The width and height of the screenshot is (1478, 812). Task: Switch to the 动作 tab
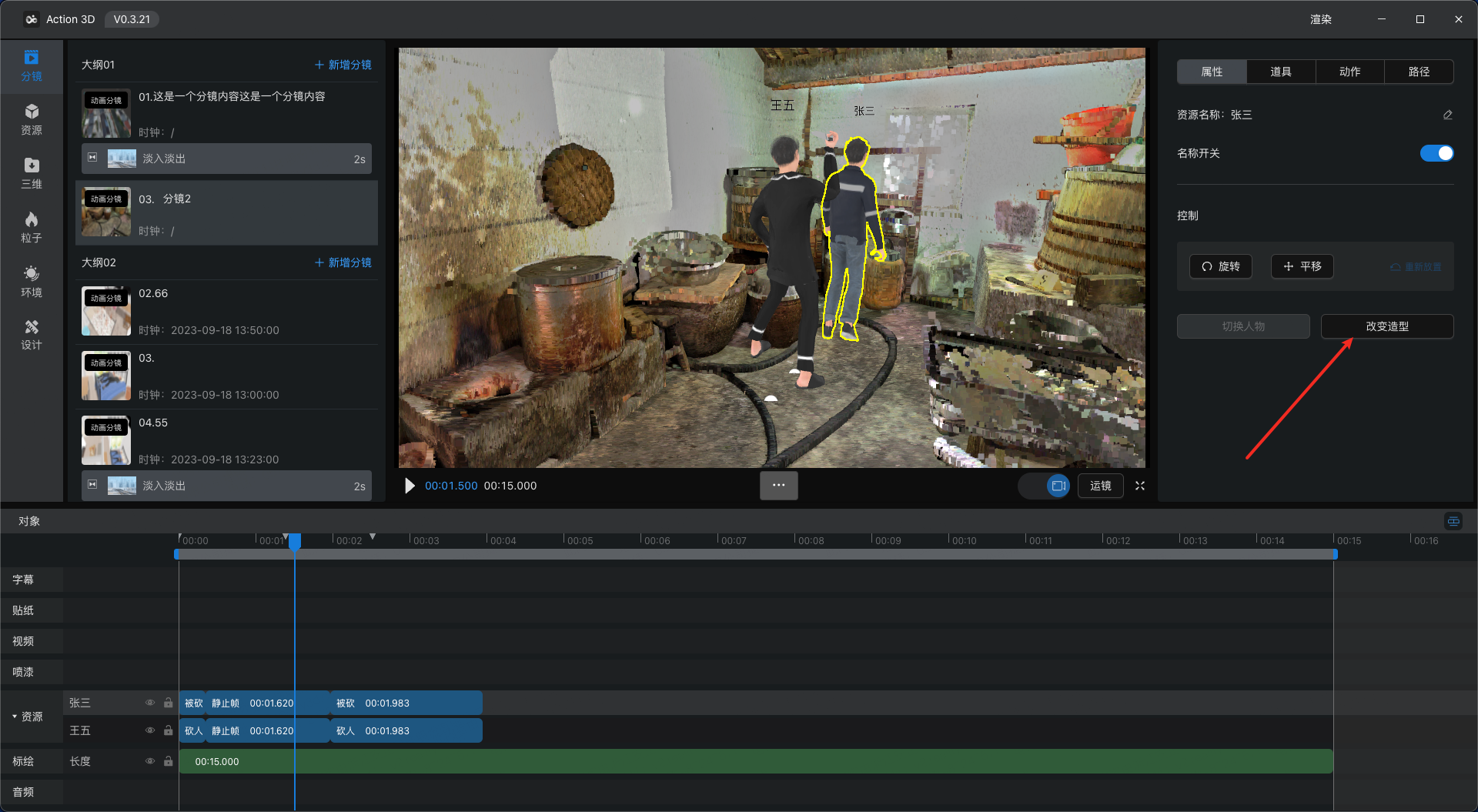click(1349, 72)
